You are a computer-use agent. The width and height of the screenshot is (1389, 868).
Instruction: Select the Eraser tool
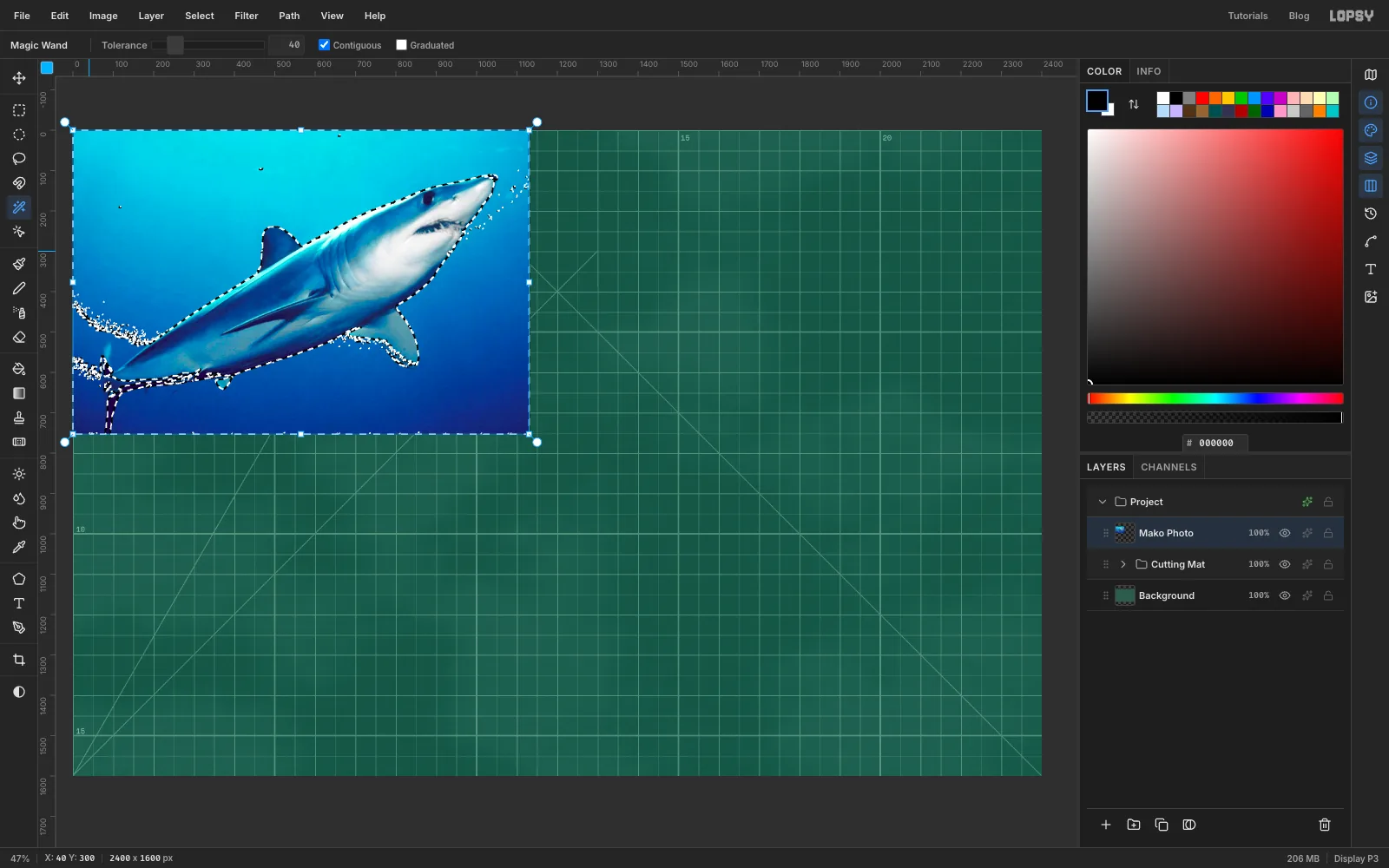point(19,337)
